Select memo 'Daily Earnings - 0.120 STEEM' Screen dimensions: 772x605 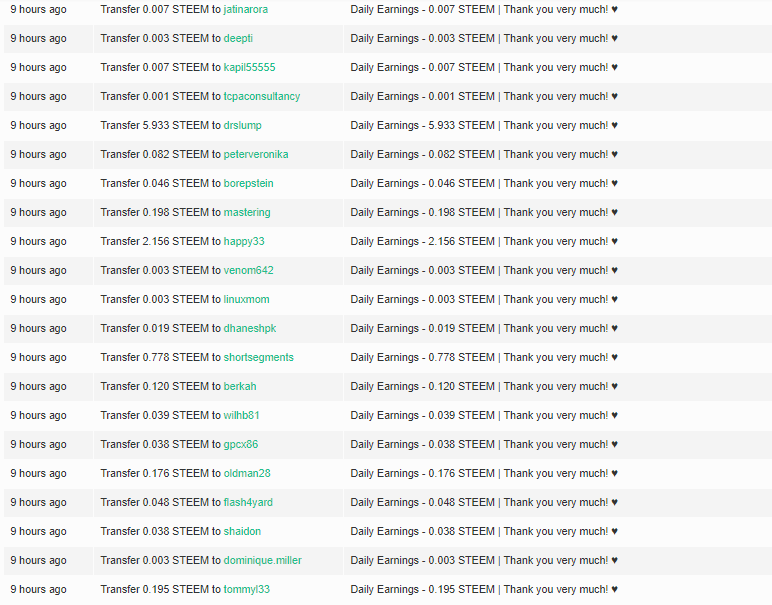pos(422,387)
